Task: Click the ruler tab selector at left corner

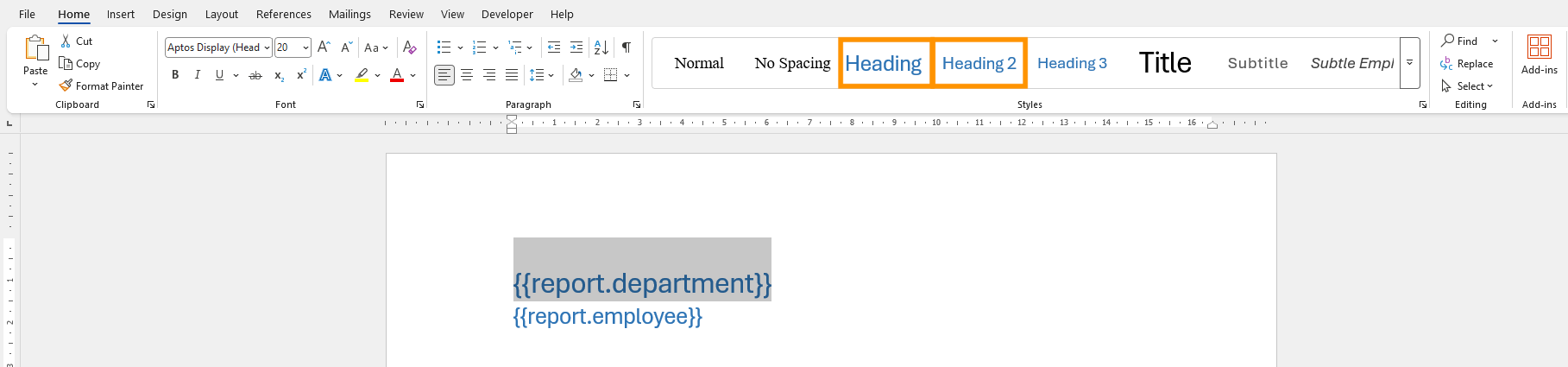Action: 9,124
